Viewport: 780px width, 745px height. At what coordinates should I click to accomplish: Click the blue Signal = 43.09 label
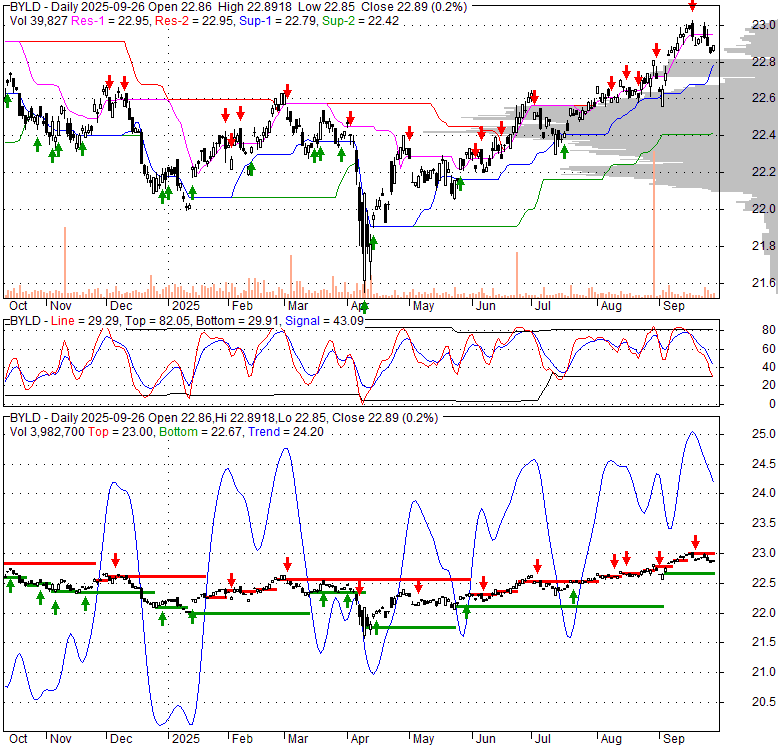[324, 321]
